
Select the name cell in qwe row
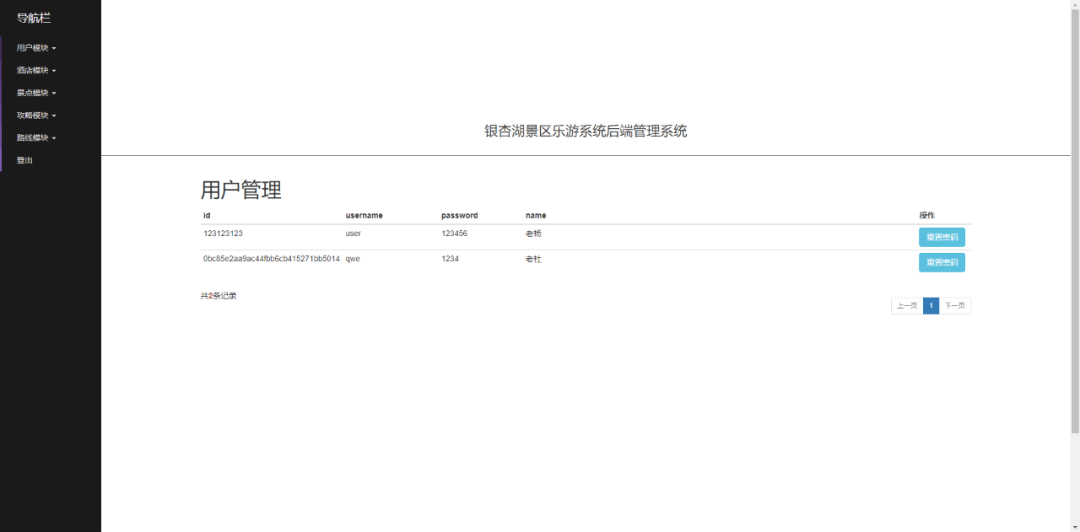click(x=534, y=259)
